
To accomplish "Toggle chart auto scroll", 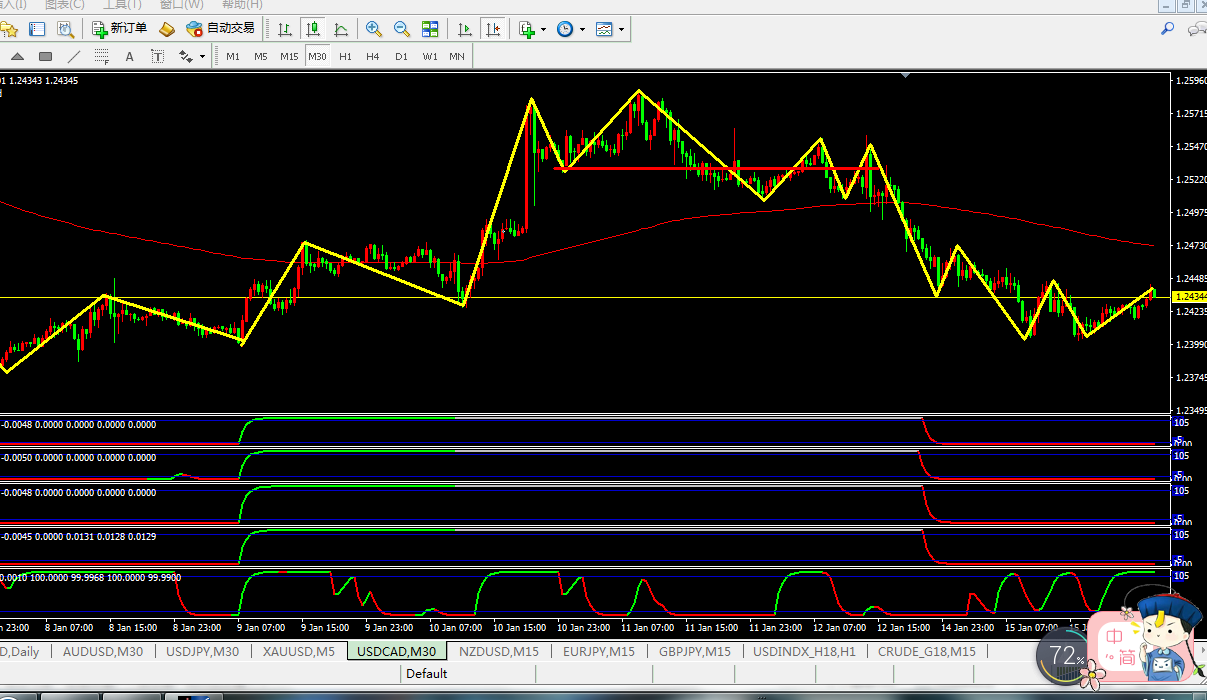I will (x=464, y=29).
